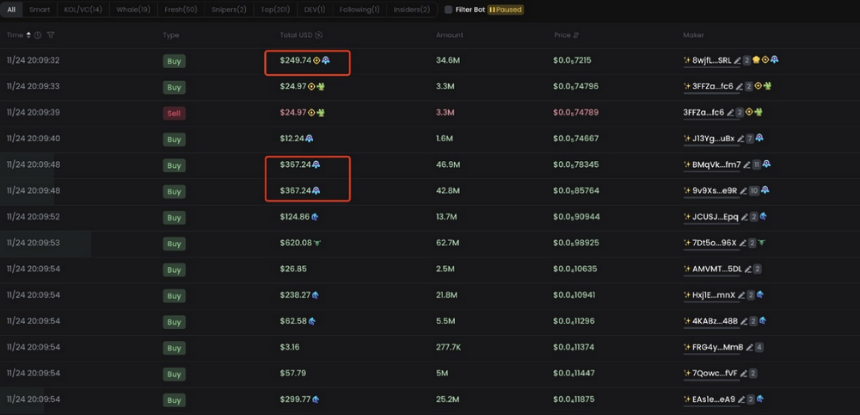The image size is (860, 415).
Task: Click the timestamp 11/24 20:09:52
Action: [33, 217]
